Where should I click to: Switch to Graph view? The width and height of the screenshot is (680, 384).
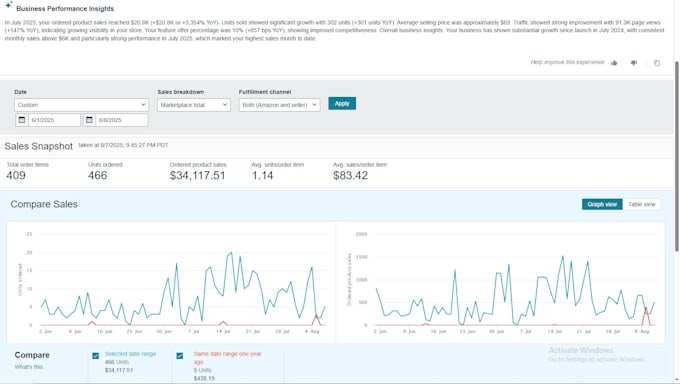tap(602, 204)
